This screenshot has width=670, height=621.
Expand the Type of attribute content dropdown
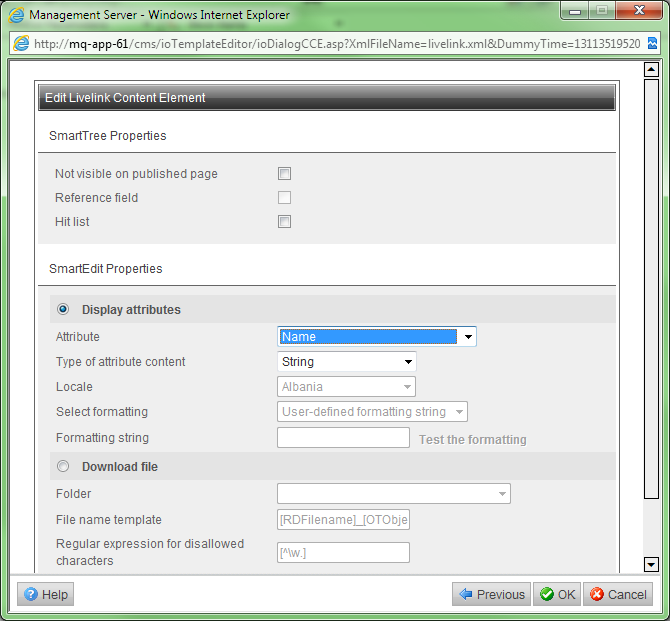click(x=408, y=362)
